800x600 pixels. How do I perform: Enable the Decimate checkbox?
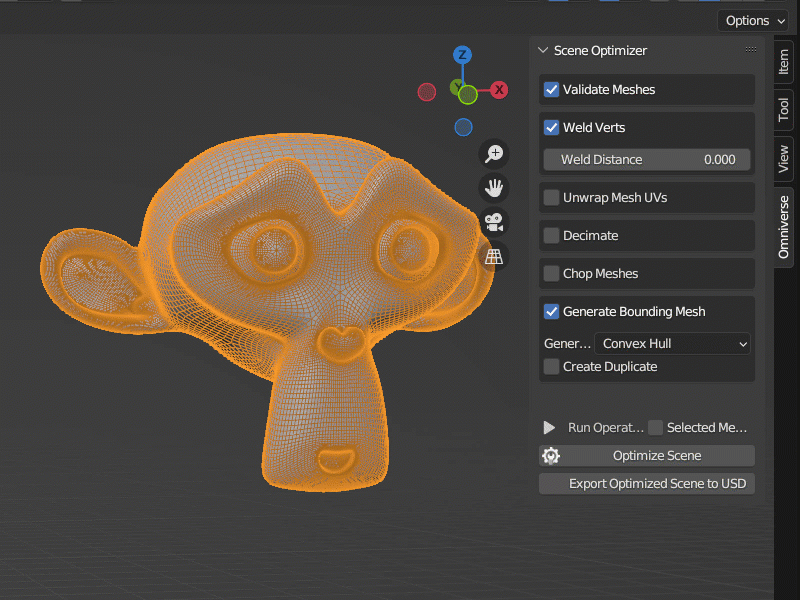tap(551, 236)
